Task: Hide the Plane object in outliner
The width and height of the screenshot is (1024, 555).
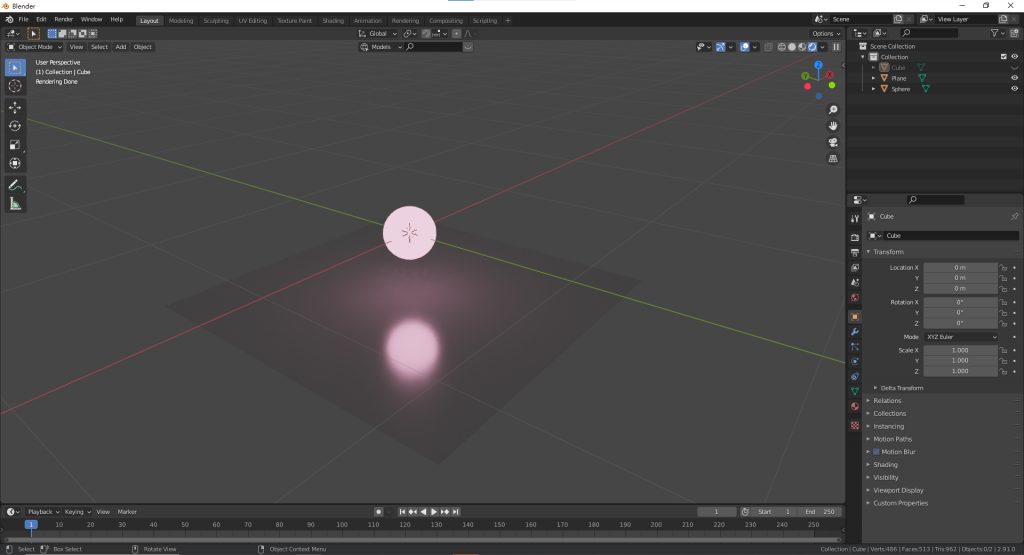Action: (1014, 78)
